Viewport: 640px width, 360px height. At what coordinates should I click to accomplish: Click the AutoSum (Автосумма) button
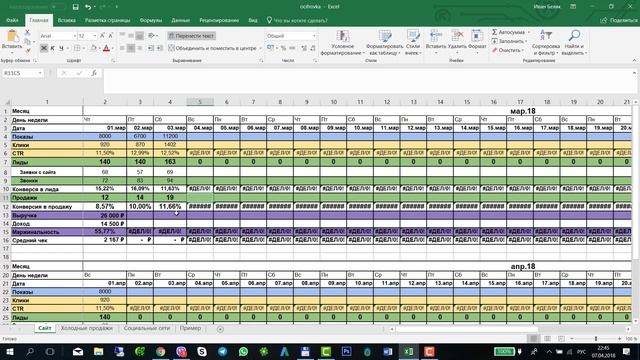[508, 32]
